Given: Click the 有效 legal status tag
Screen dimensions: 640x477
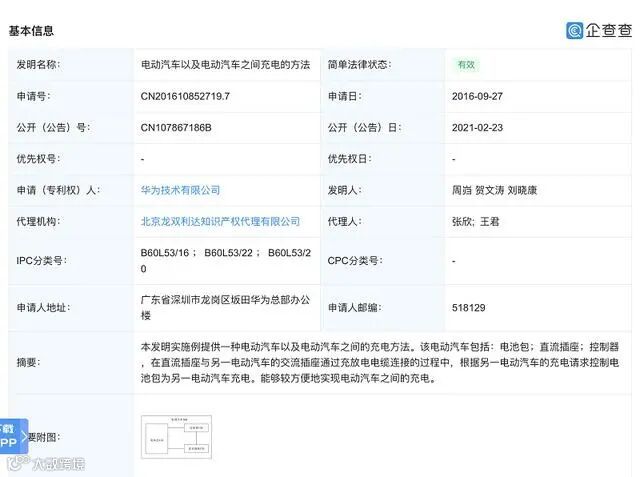Looking at the screenshot, I should 466,64.
